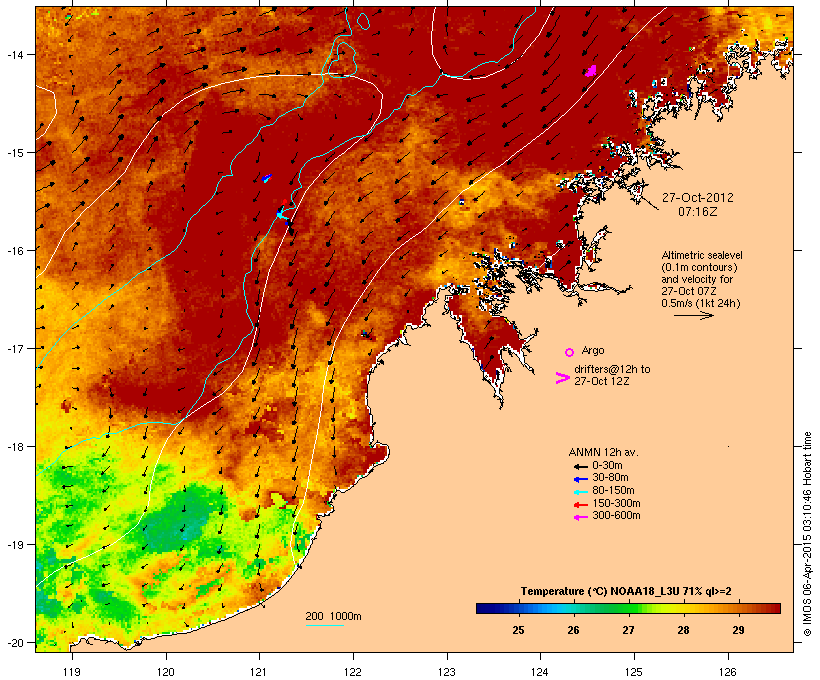Click the longitude axis label 122

pyautogui.click(x=353, y=672)
